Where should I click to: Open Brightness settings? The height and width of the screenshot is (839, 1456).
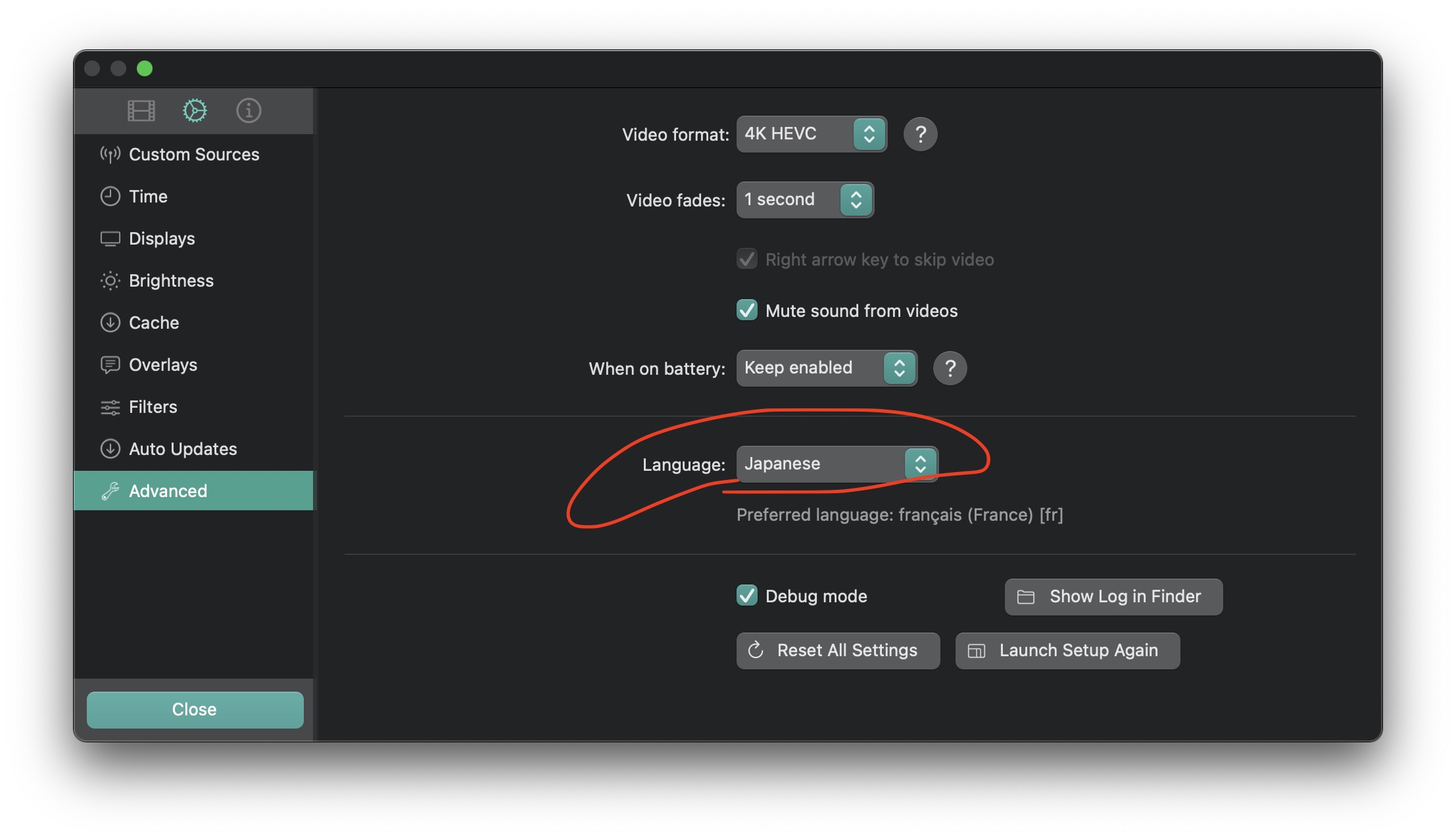tap(194, 281)
